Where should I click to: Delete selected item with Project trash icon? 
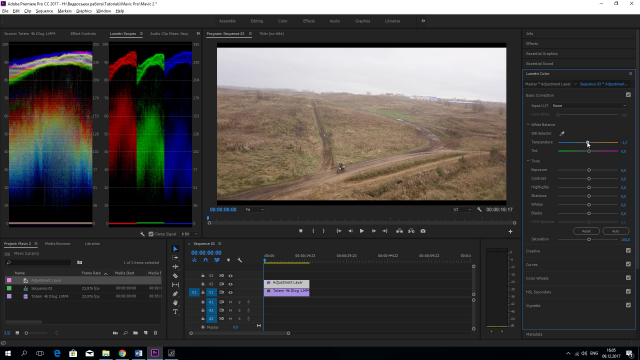[x=156, y=333]
